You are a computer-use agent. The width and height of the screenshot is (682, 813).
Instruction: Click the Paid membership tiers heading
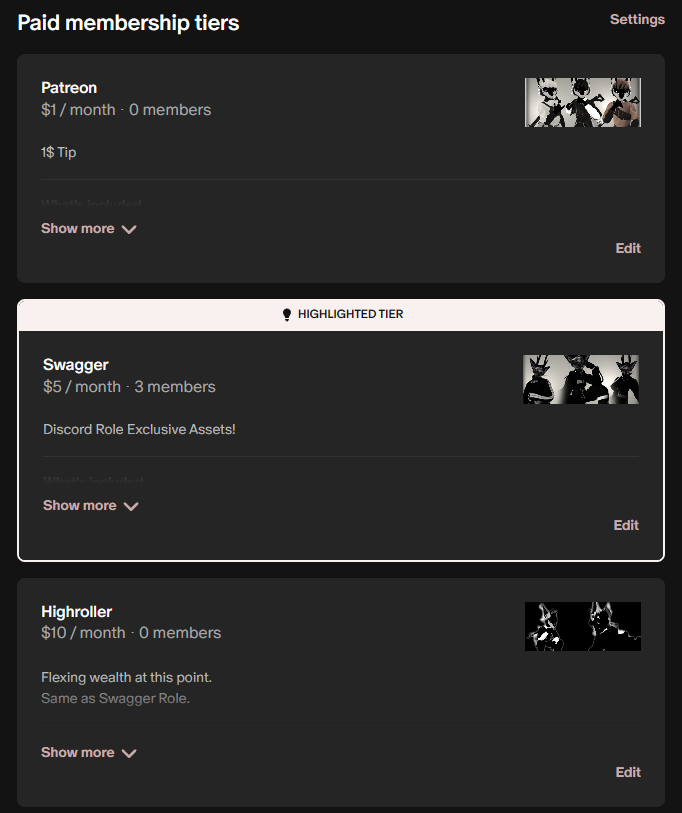point(129,23)
